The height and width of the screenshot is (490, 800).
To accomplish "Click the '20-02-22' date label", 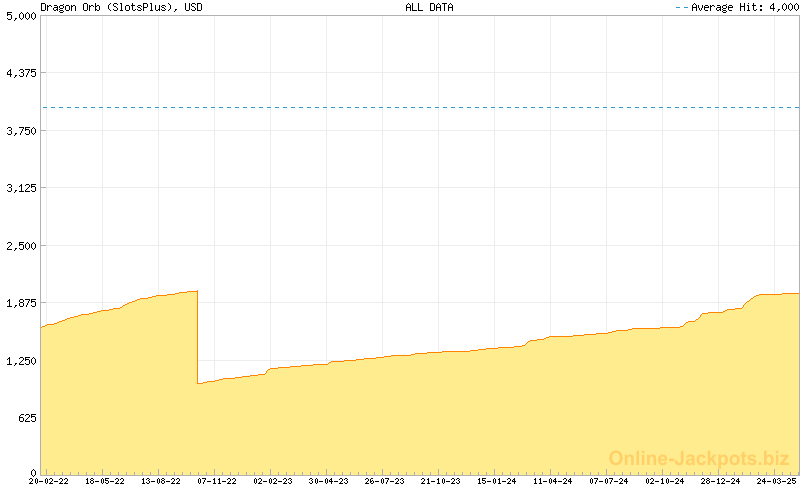I will point(48,481).
